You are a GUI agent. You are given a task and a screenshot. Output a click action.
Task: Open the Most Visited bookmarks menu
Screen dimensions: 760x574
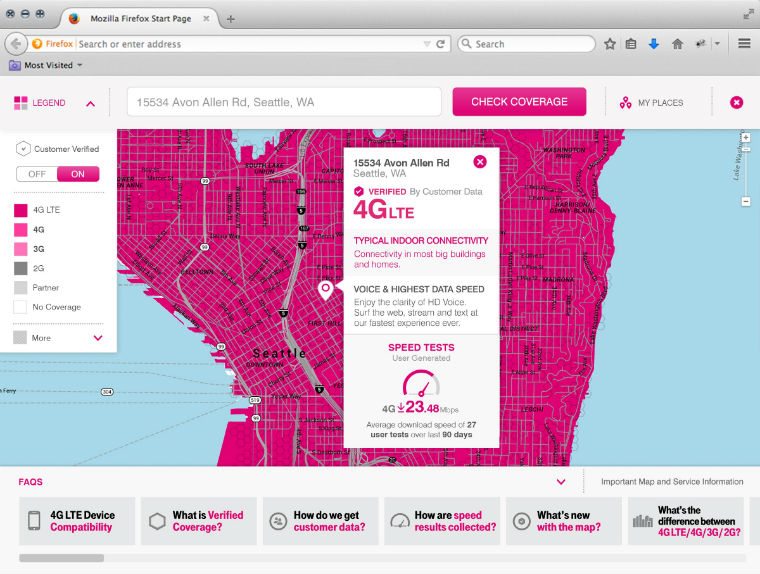pyautogui.click(x=46, y=65)
